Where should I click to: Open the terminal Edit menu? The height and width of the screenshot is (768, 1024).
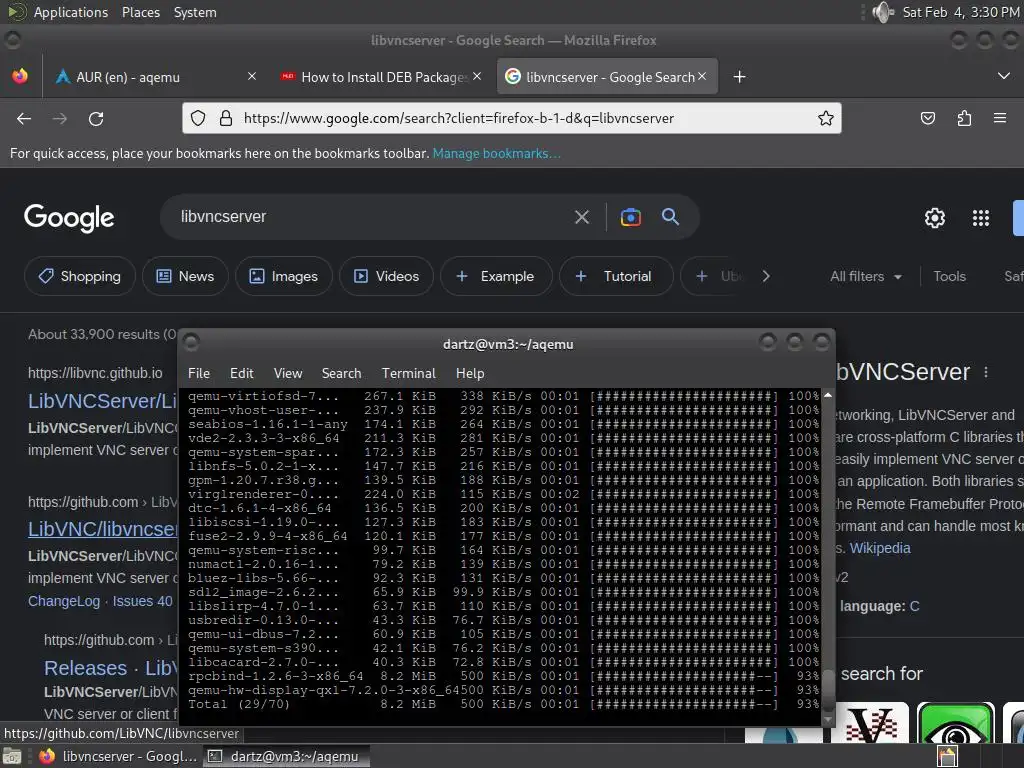point(242,373)
